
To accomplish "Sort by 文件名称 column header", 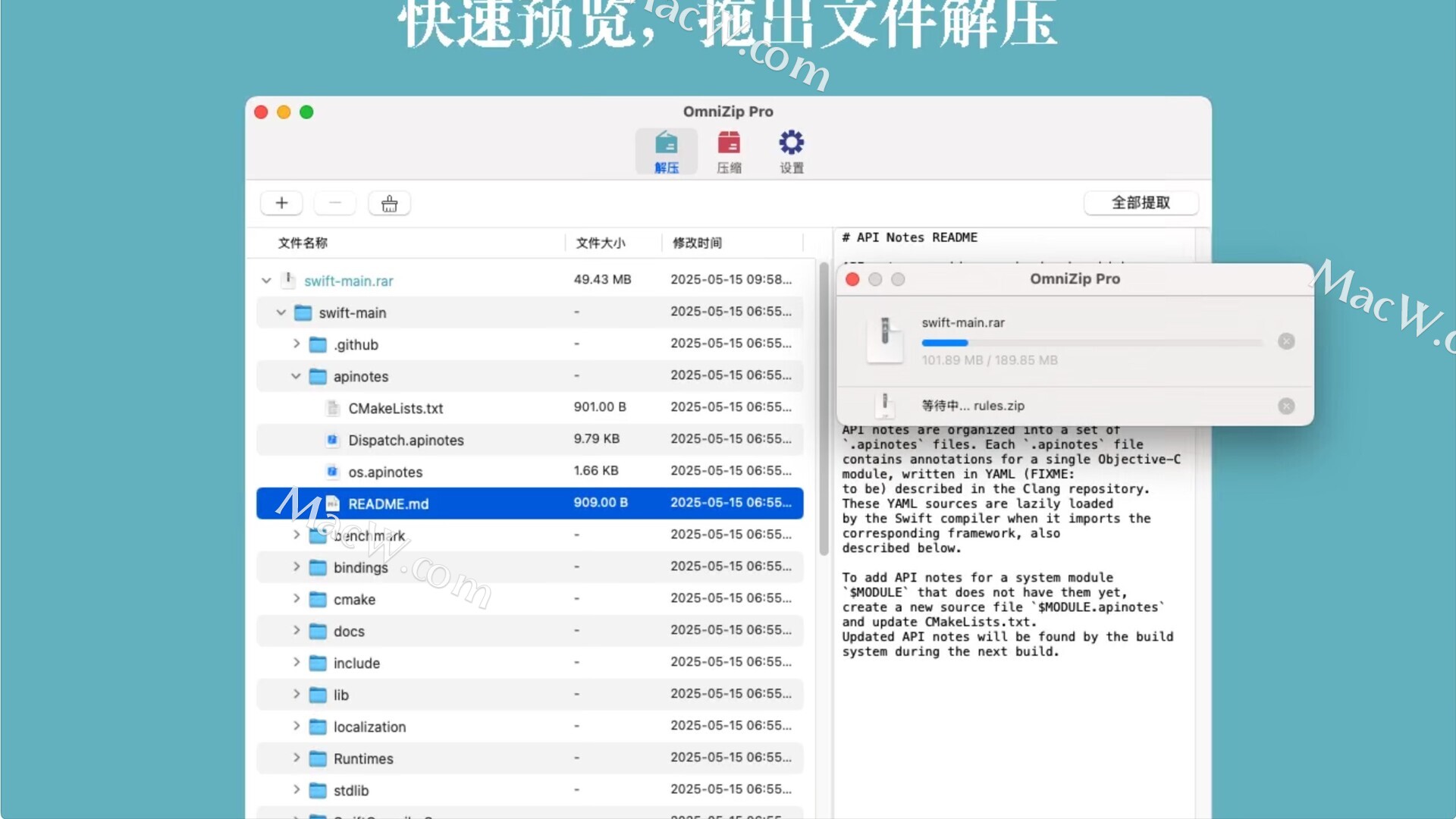I will pyautogui.click(x=303, y=243).
